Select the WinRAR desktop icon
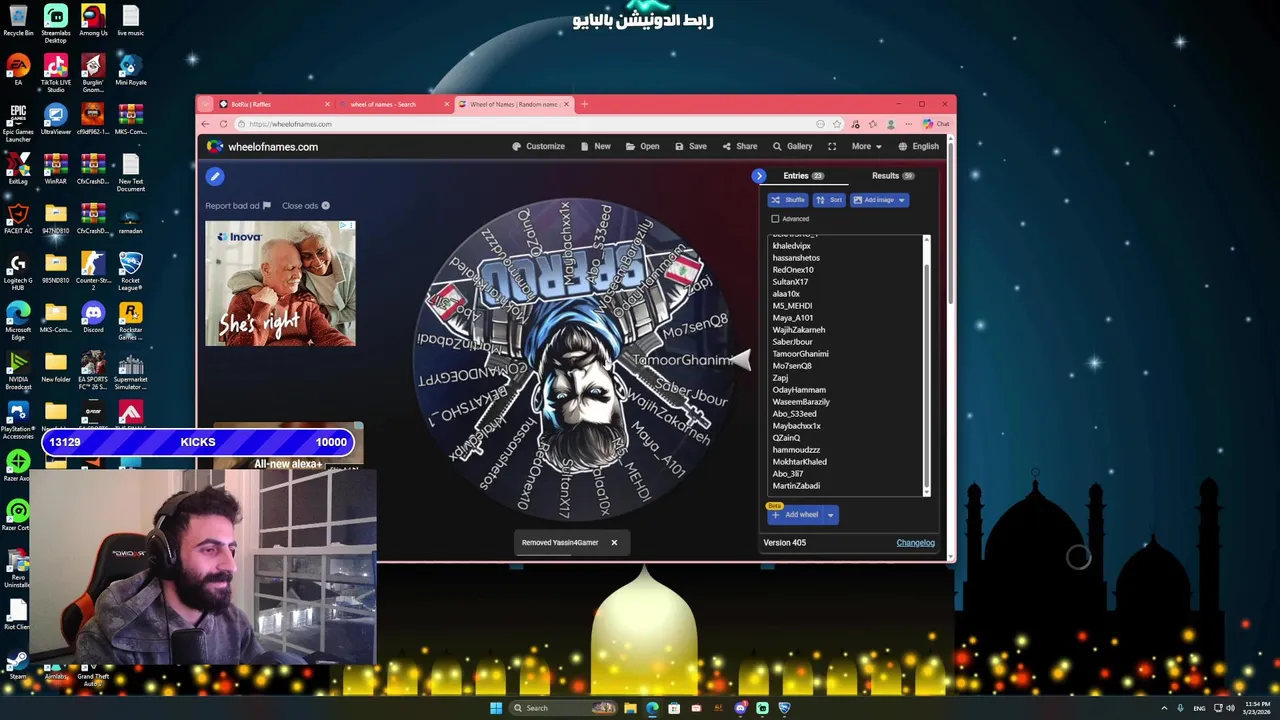The width and height of the screenshot is (1280, 720). (56, 170)
